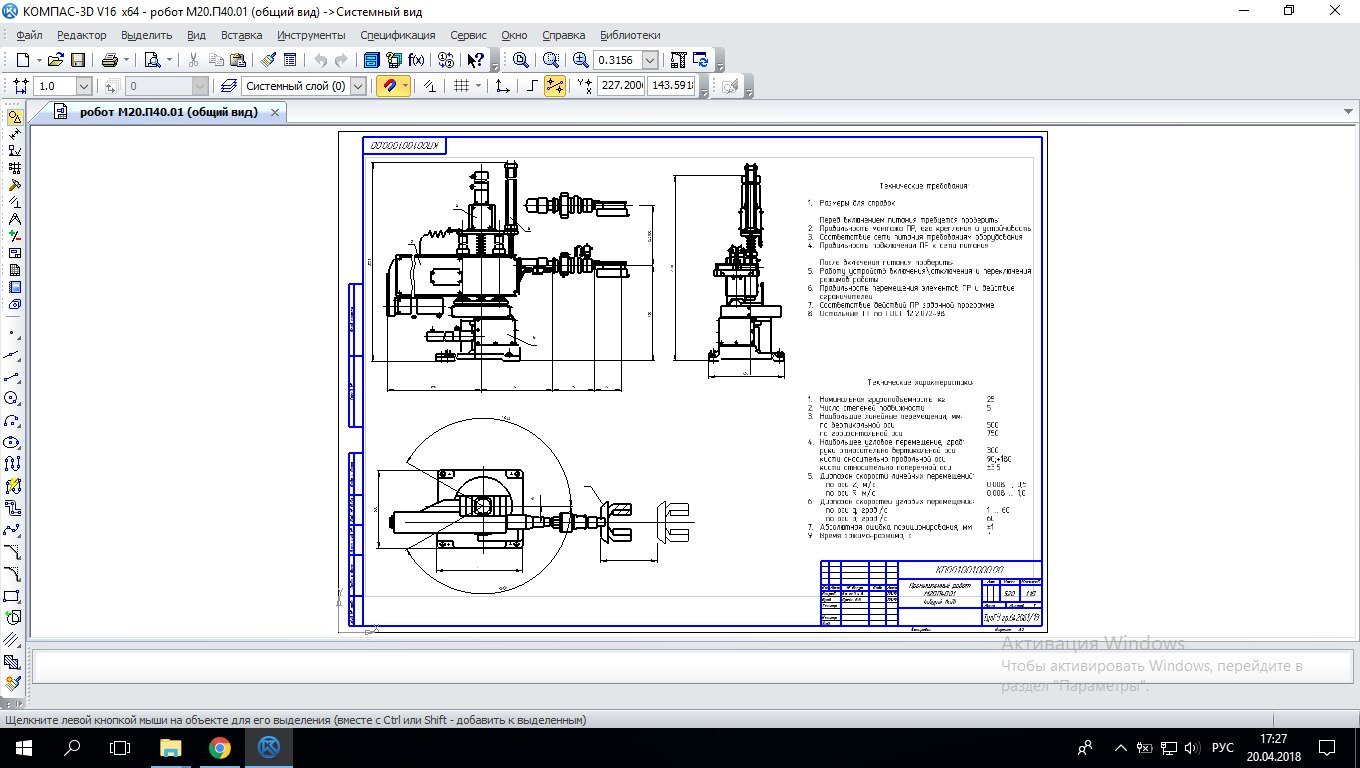The width and height of the screenshot is (1360, 768).
Task: Open the Variables f(x) panel
Action: point(416,60)
